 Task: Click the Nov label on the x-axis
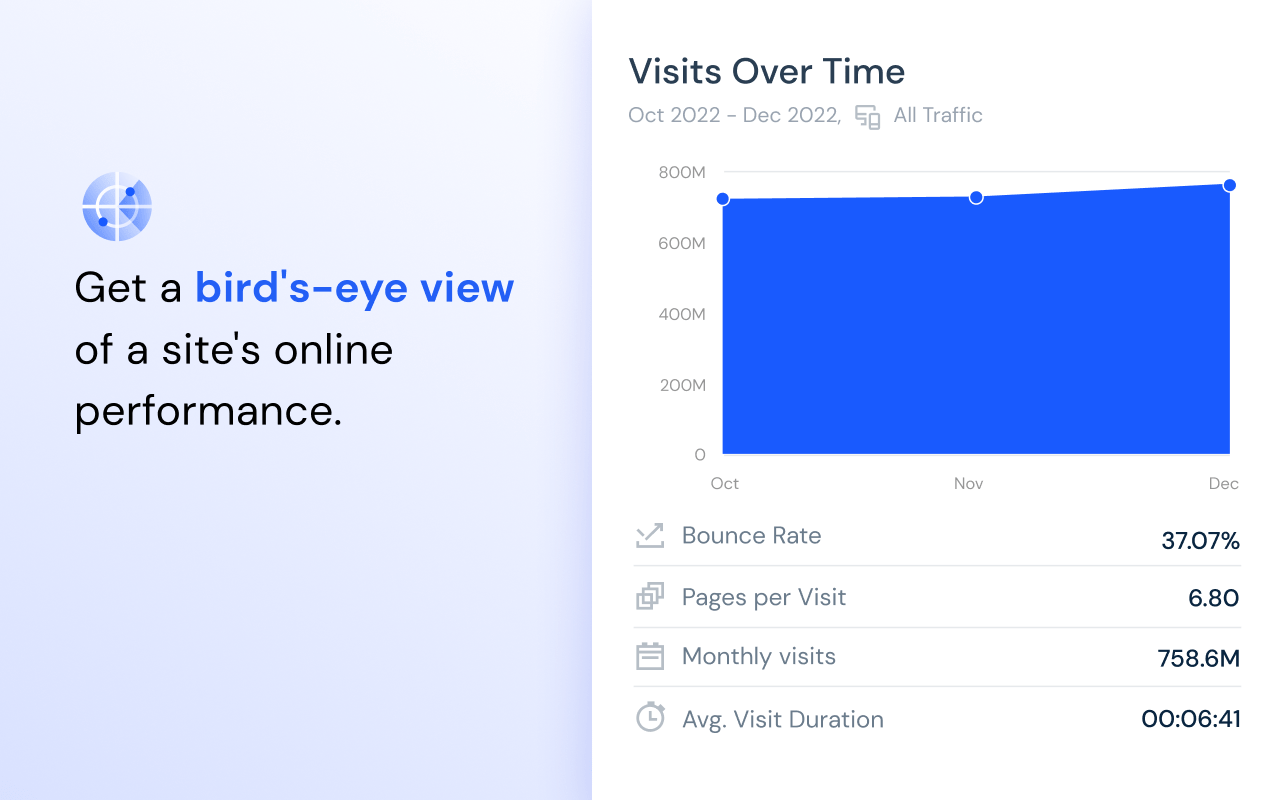[x=968, y=483]
